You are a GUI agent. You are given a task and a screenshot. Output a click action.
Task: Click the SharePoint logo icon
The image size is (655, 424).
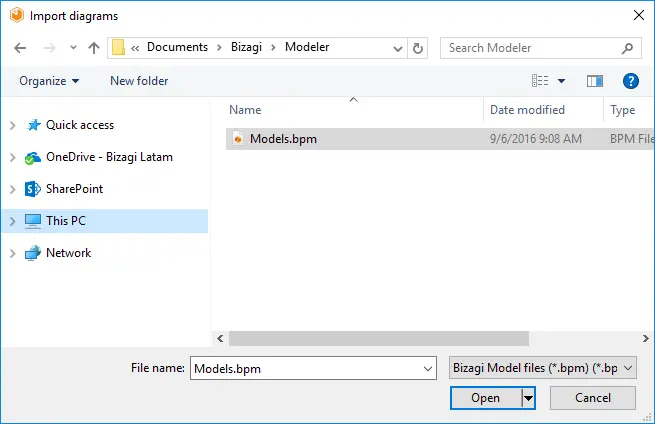point(33,189)
